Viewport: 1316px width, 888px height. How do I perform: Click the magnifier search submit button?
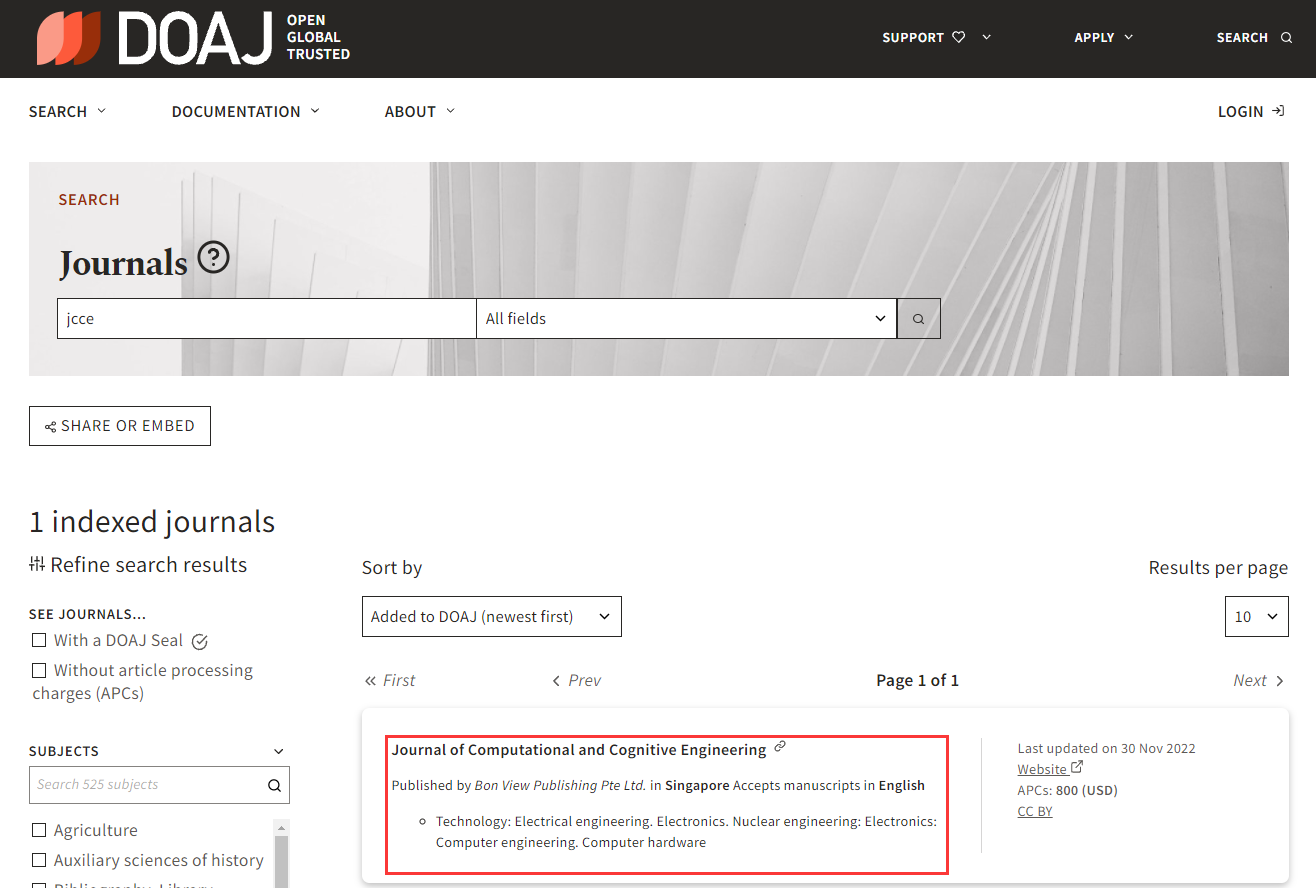point(919,319)
